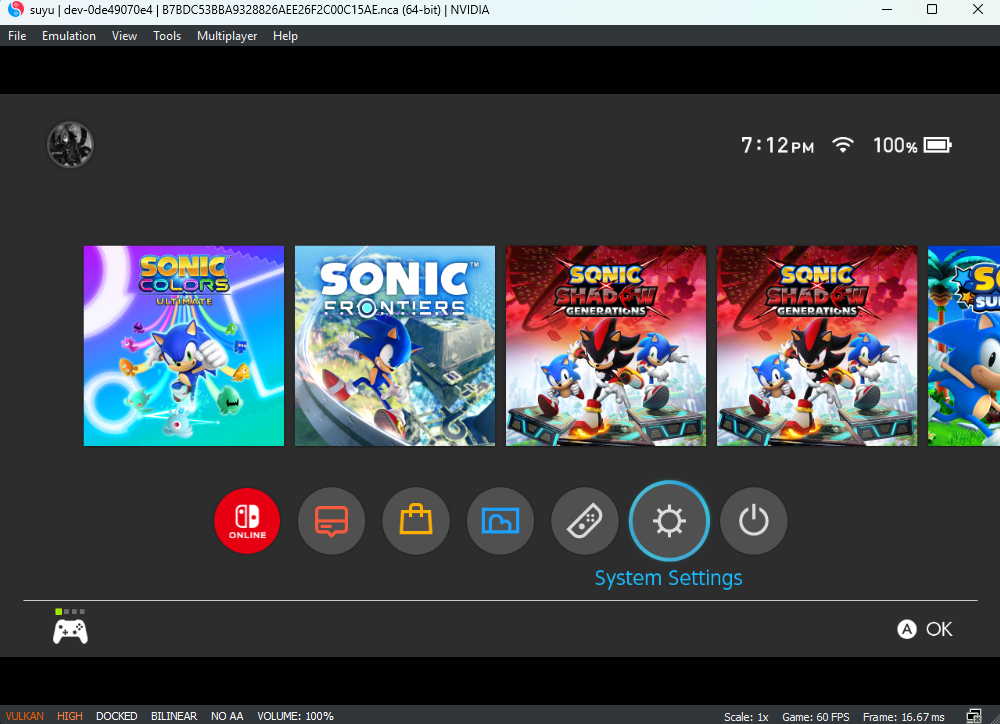Open the News icon
This screenshot has width=1000, height=724.
tap(332, 521)
